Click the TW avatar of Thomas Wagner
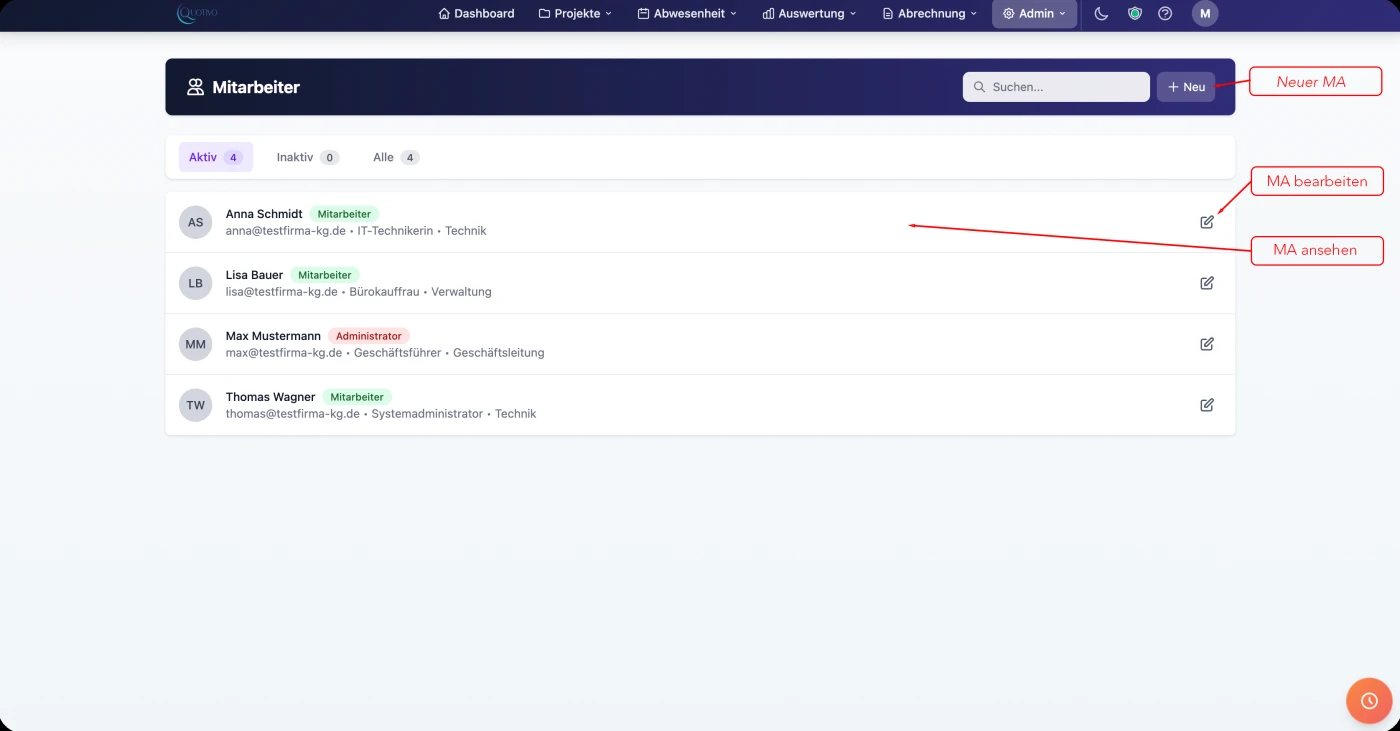This screenshot has width=1400, height=731. coord(195,405)
